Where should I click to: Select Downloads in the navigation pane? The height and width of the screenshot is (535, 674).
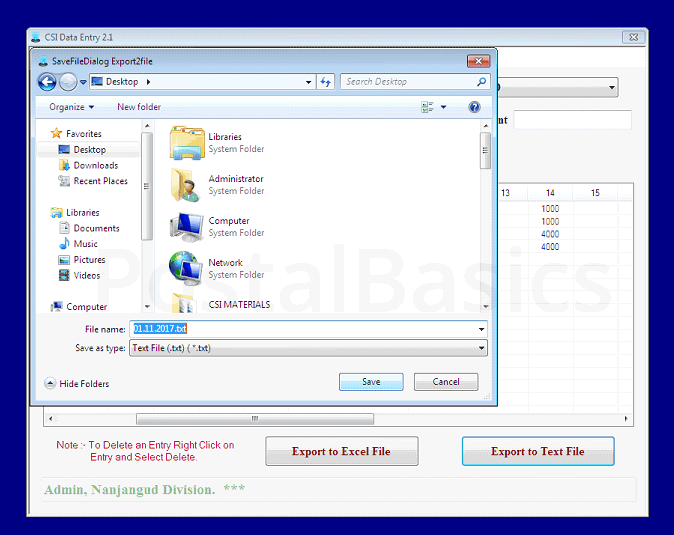coord(95,165)
